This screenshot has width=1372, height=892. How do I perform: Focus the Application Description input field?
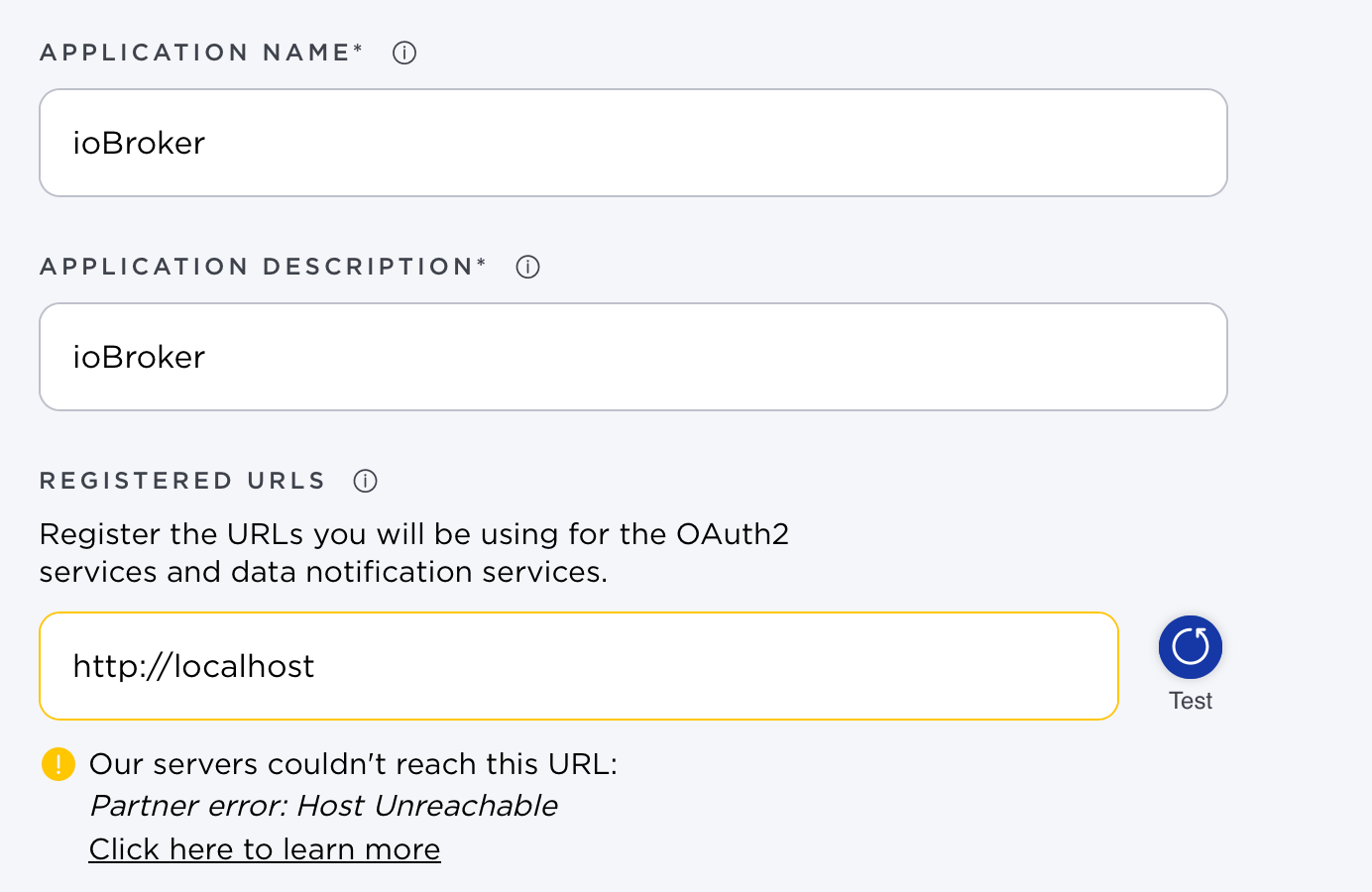pos(633,357)
